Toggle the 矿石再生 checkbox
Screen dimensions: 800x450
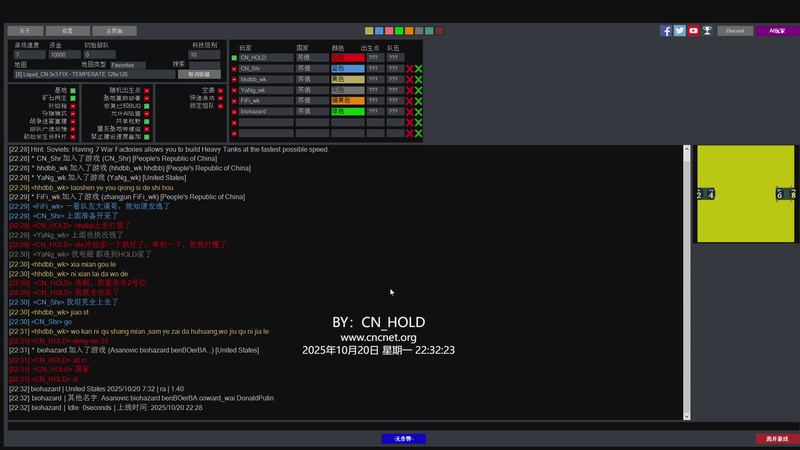[x=73, y=98]
